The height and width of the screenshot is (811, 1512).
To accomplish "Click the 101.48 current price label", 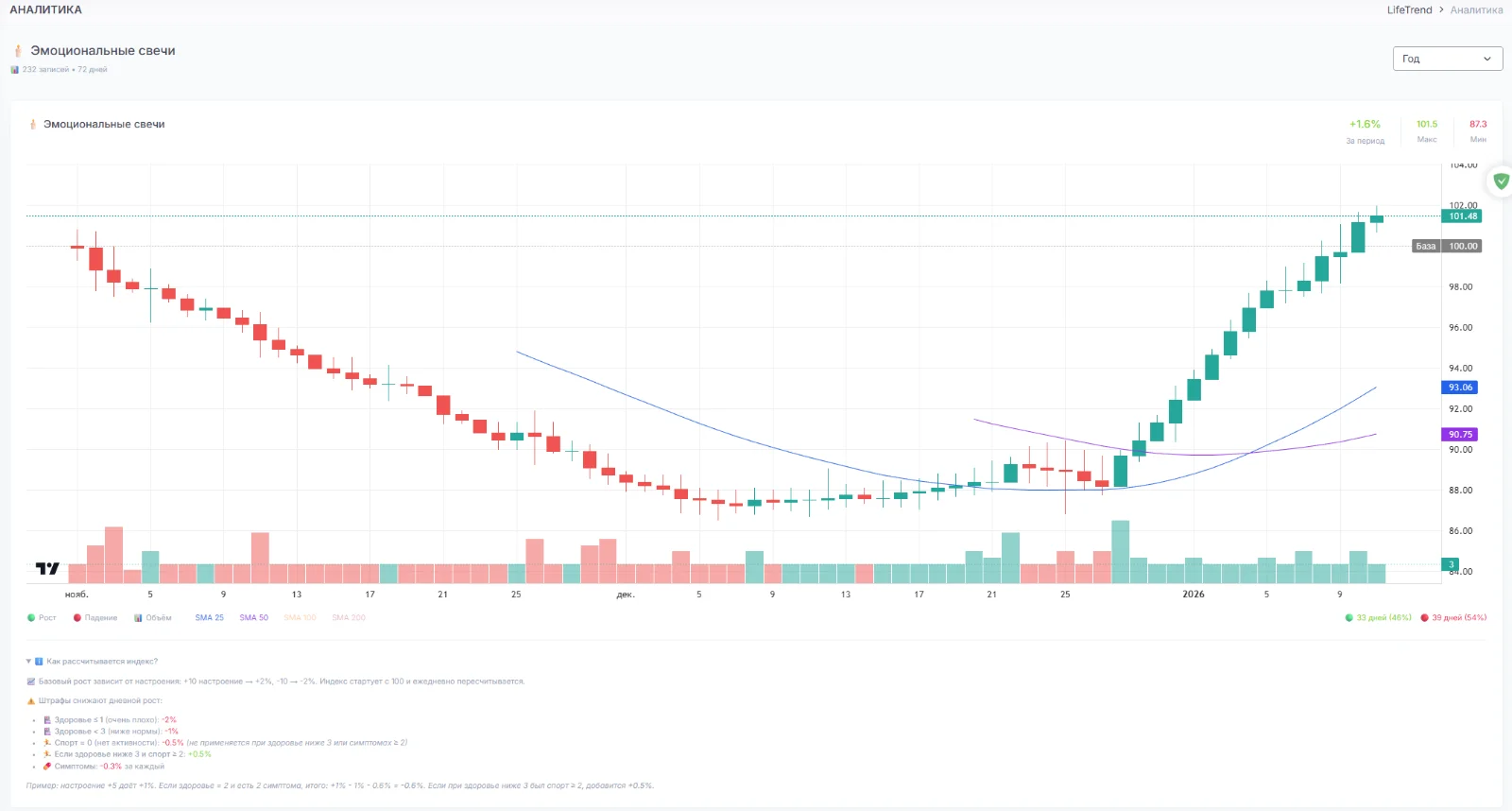I will pos(1462,216).
